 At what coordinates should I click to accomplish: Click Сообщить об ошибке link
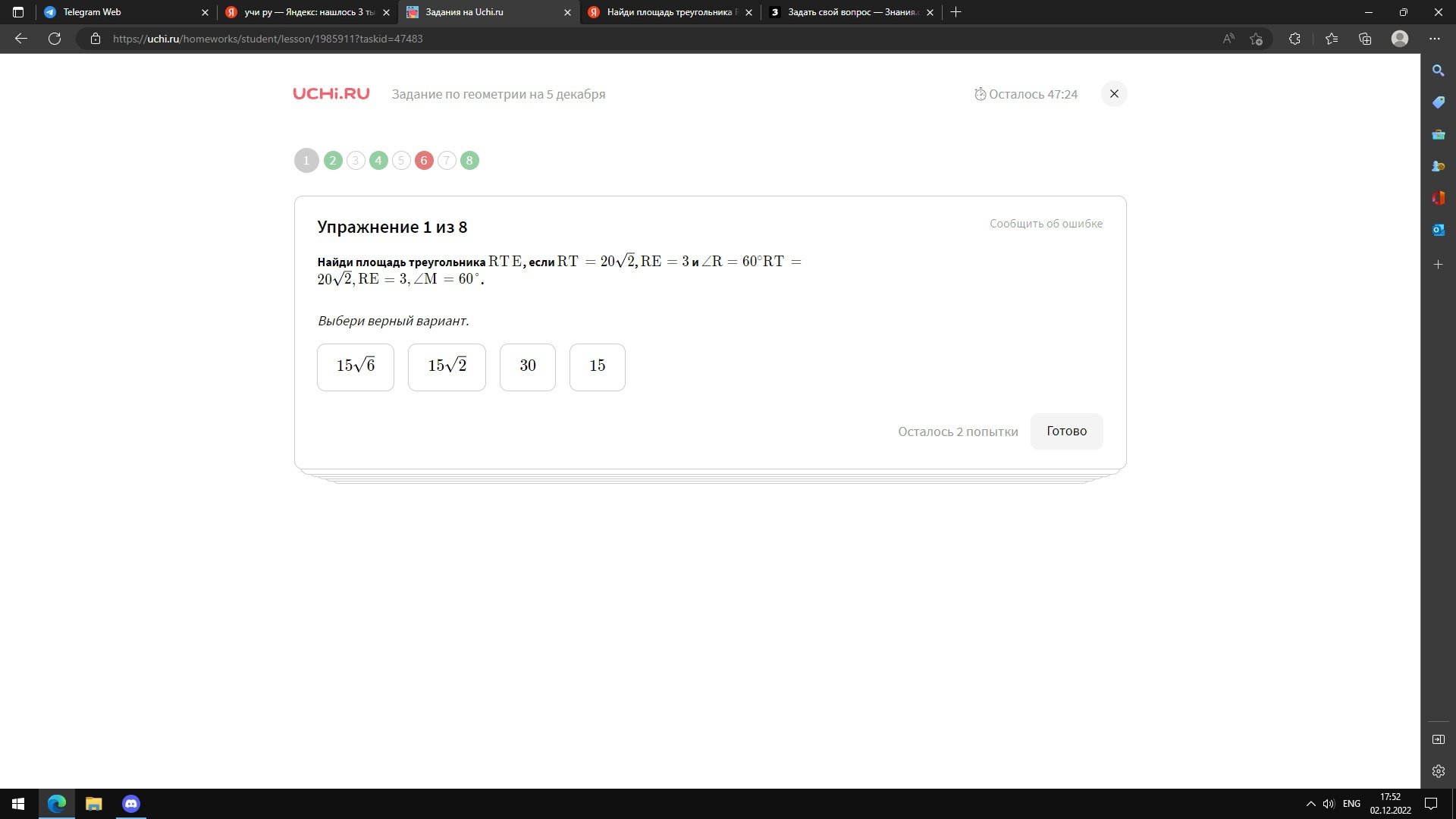click(x=1046, y=224)
